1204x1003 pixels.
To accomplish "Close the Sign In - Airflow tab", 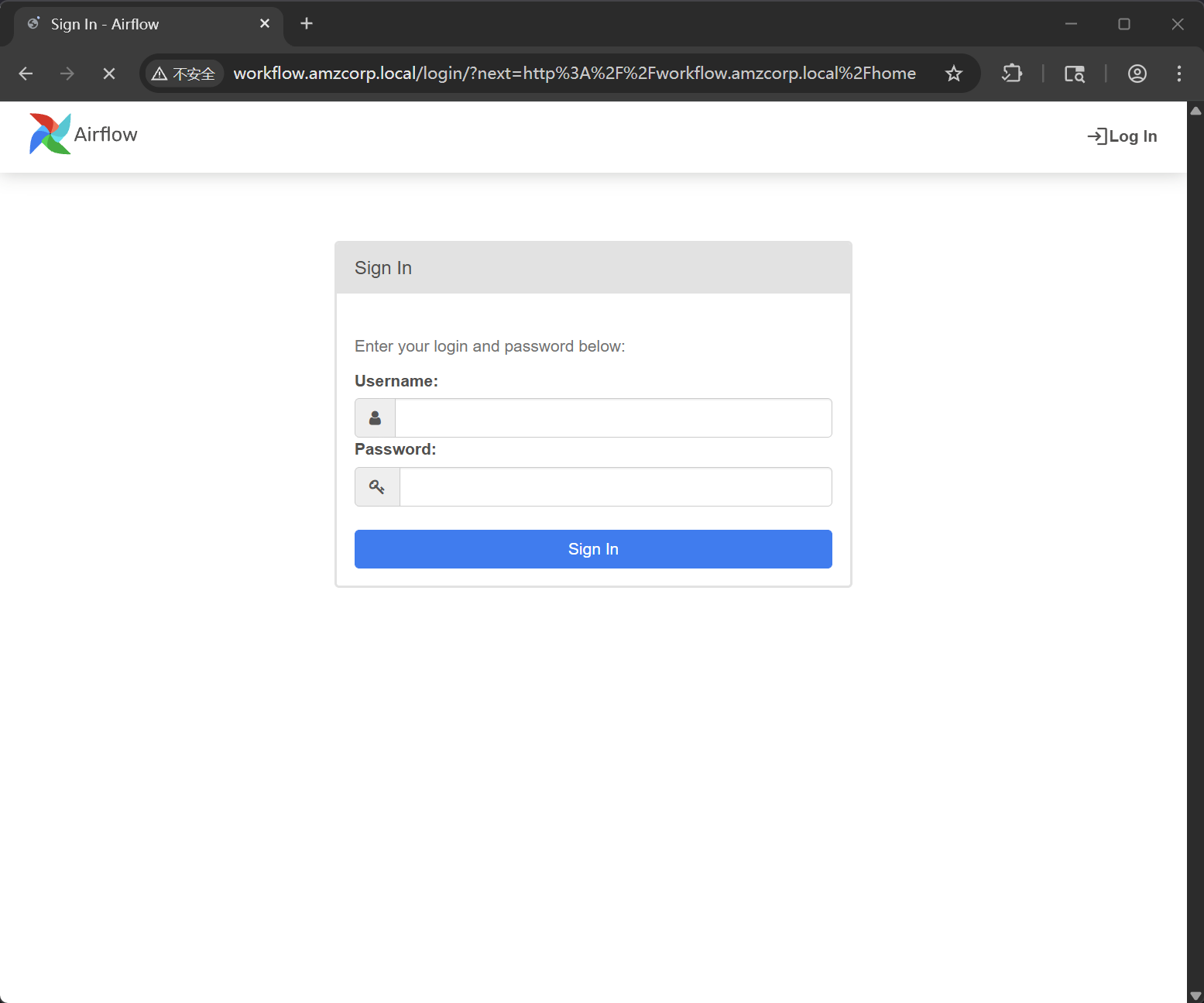I will [265, 24].
